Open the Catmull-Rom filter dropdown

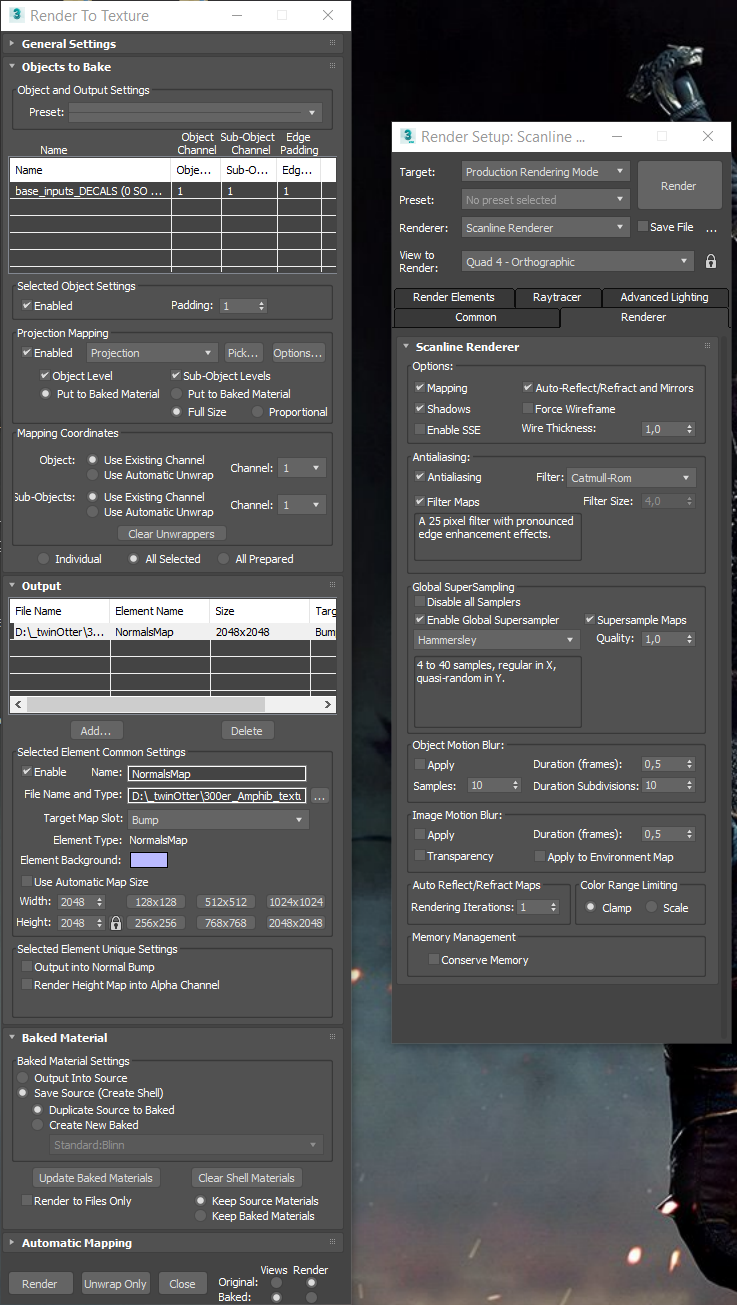631,478
